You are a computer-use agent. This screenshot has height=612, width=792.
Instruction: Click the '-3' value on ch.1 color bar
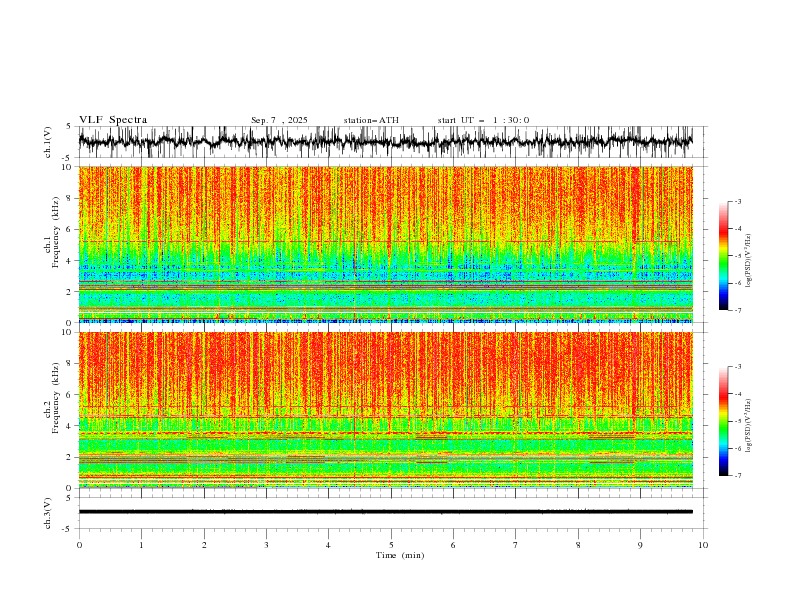(737, 201)
